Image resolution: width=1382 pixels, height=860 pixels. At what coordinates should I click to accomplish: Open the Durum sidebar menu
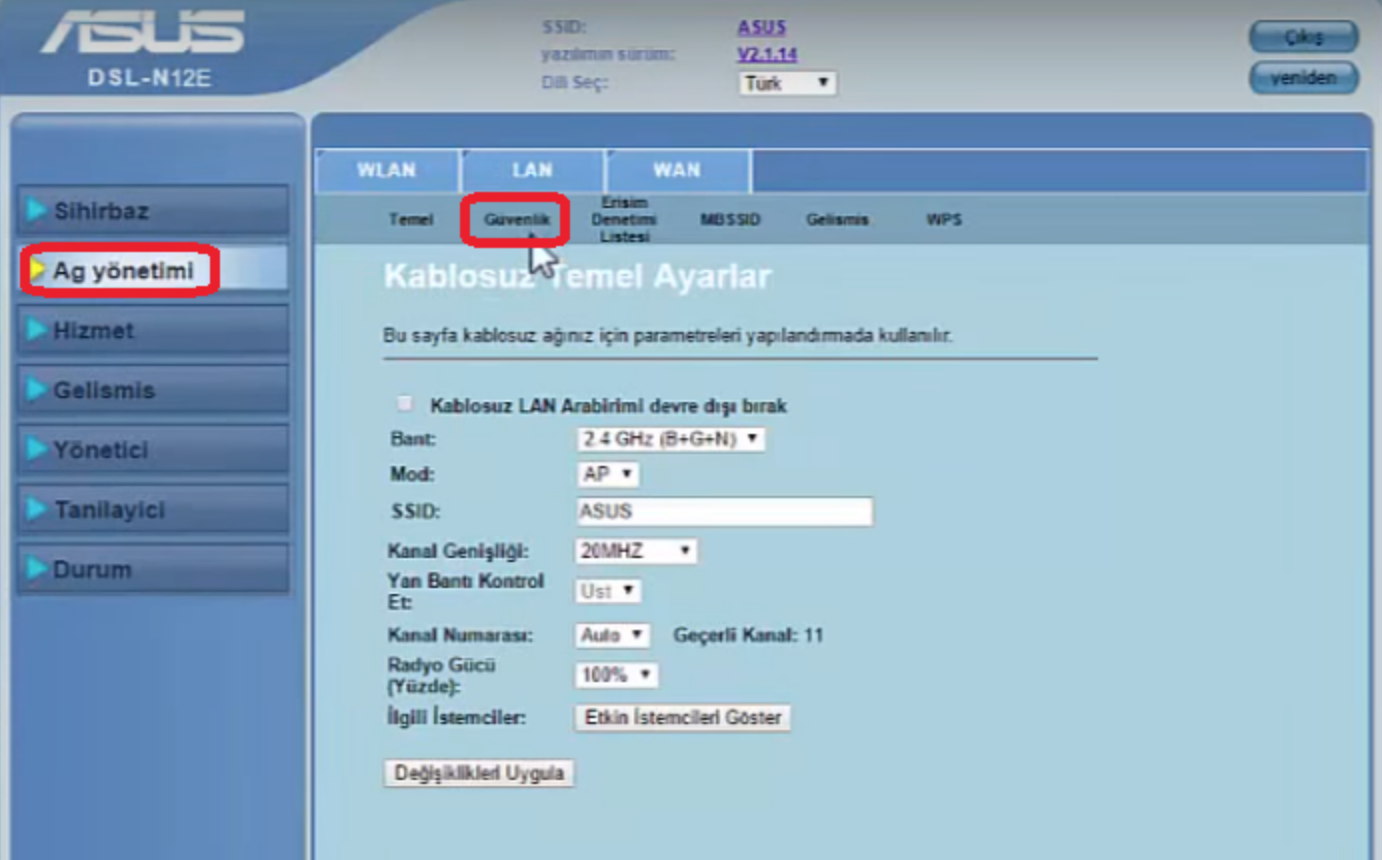[x=154, y=569]
